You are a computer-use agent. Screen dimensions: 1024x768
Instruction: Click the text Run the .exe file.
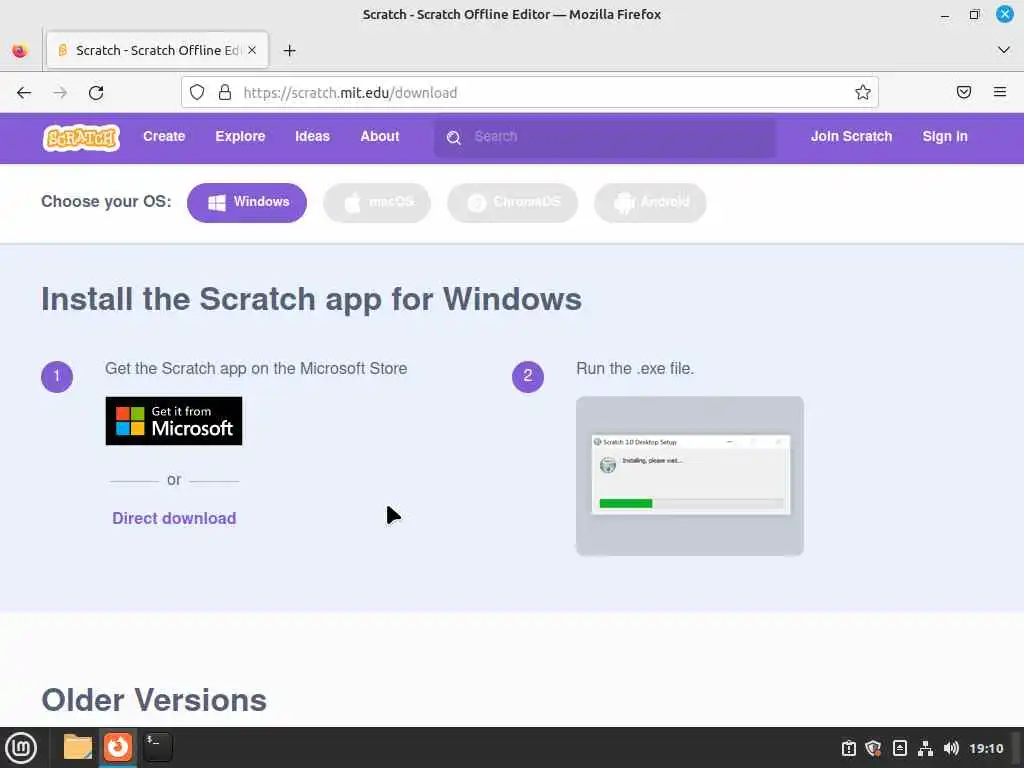(x=635, y=368)
